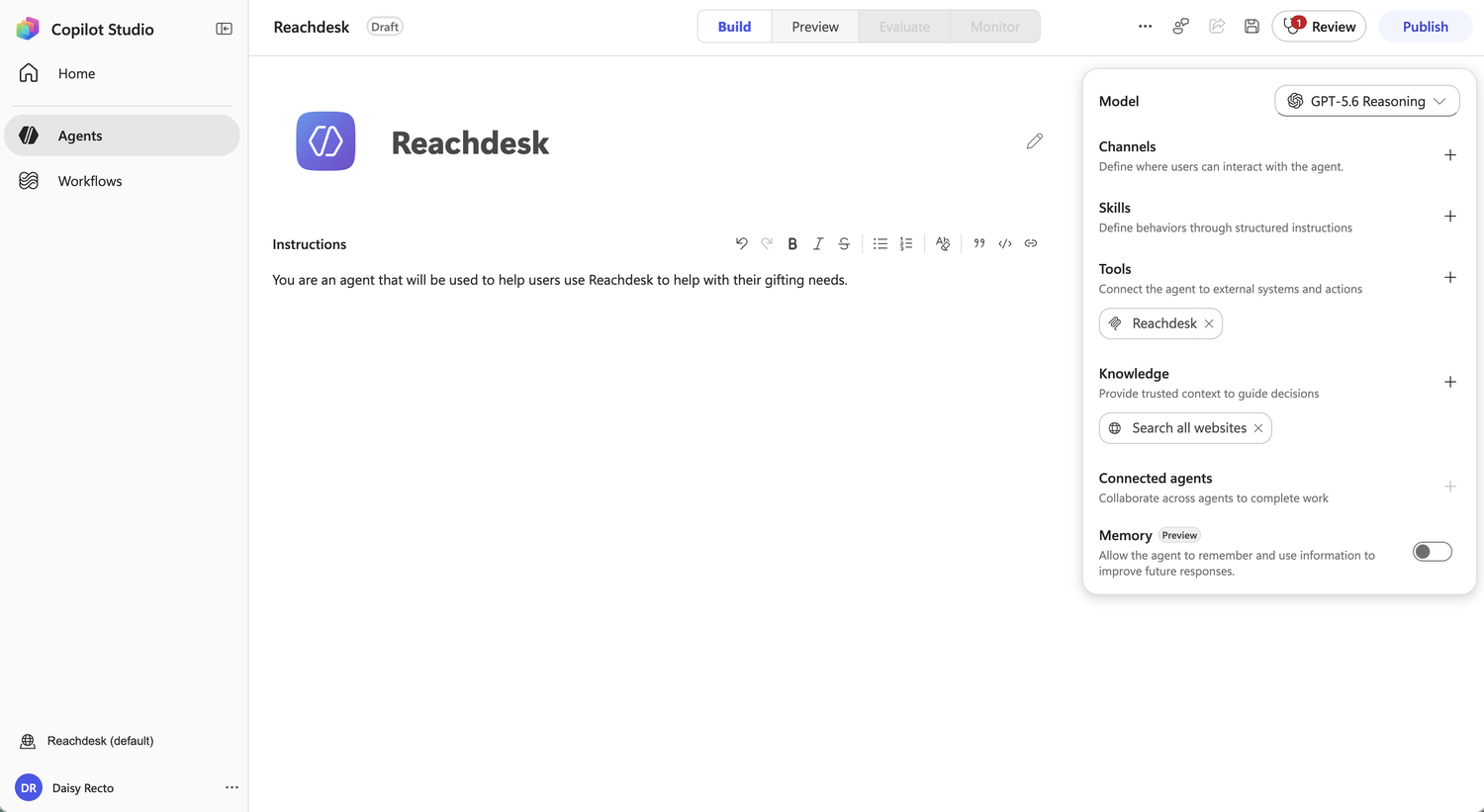Remove the Reachdesk tool chip

1209,323
